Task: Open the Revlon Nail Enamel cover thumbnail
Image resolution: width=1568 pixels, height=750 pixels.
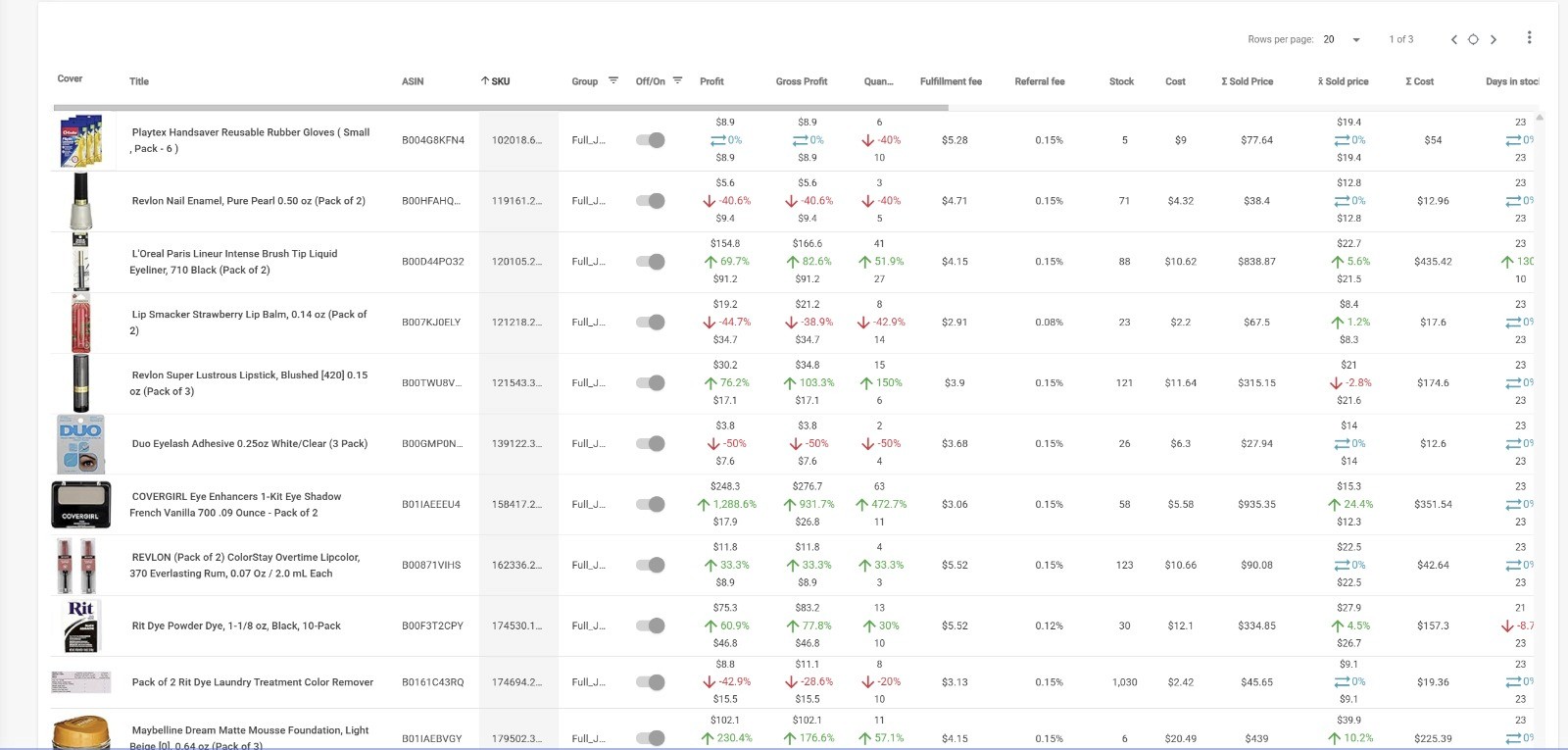Action: (80, 201)
